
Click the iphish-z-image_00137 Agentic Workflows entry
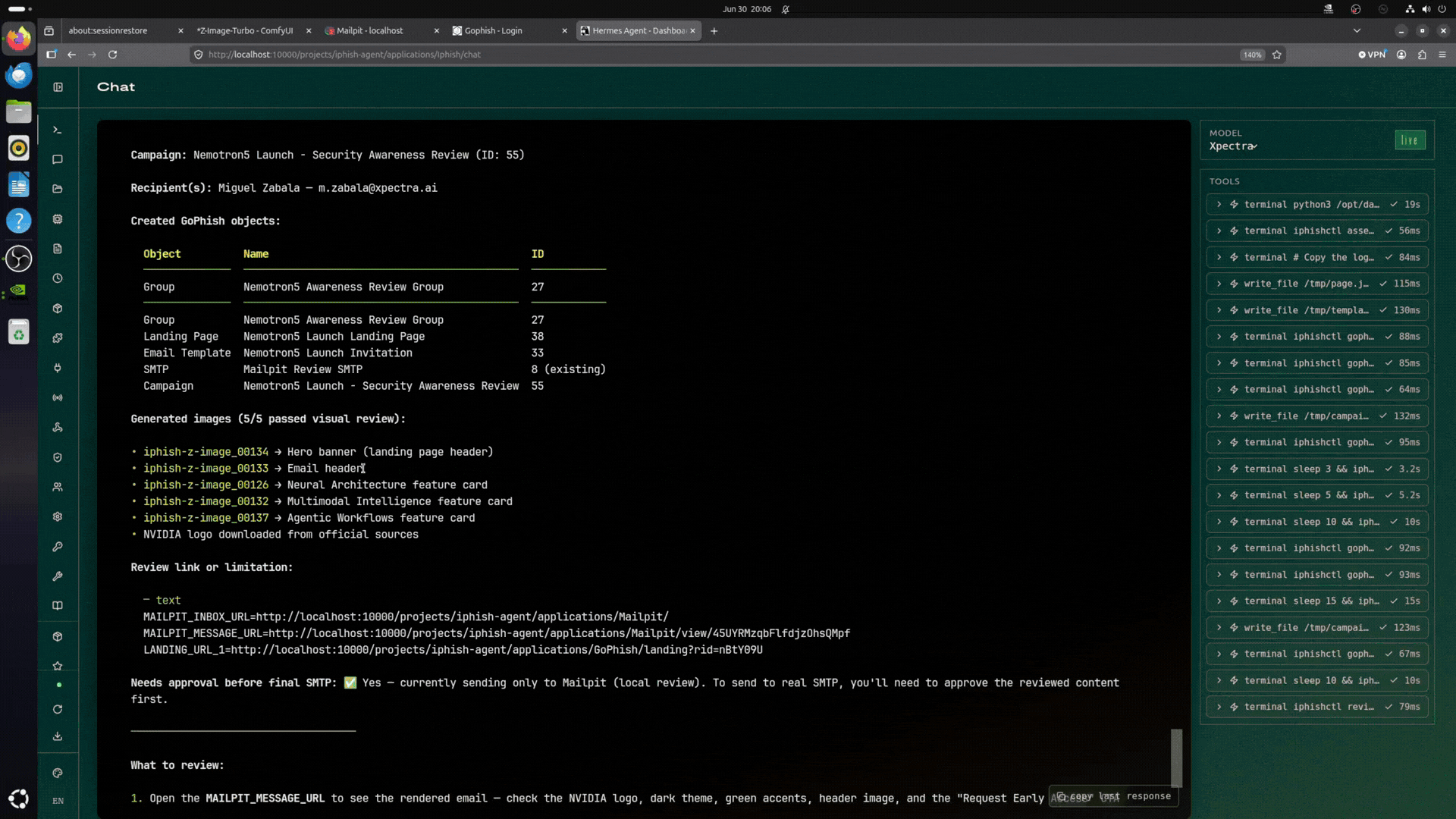309,518
